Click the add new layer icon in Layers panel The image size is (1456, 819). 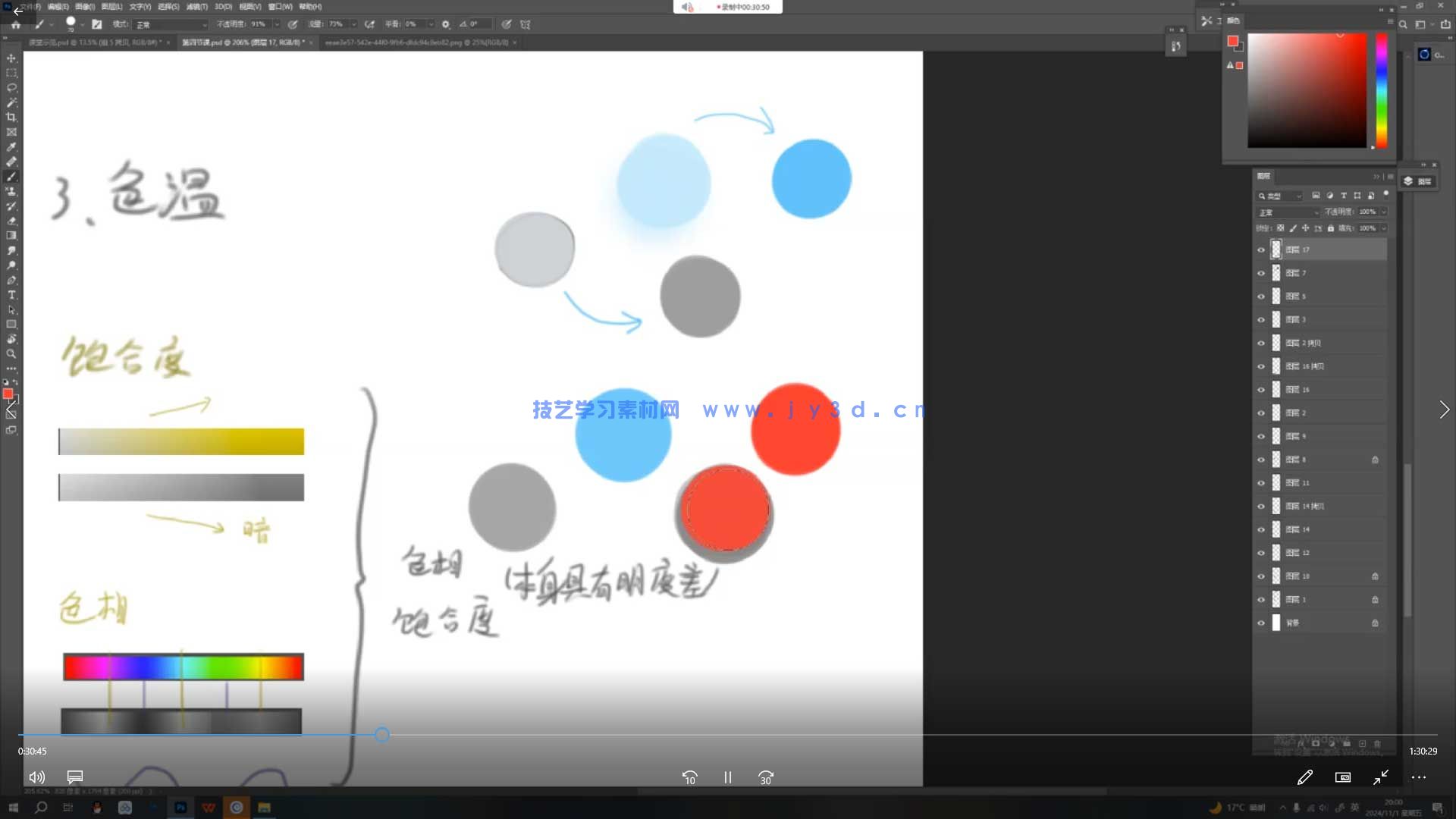coord(1362,744)
